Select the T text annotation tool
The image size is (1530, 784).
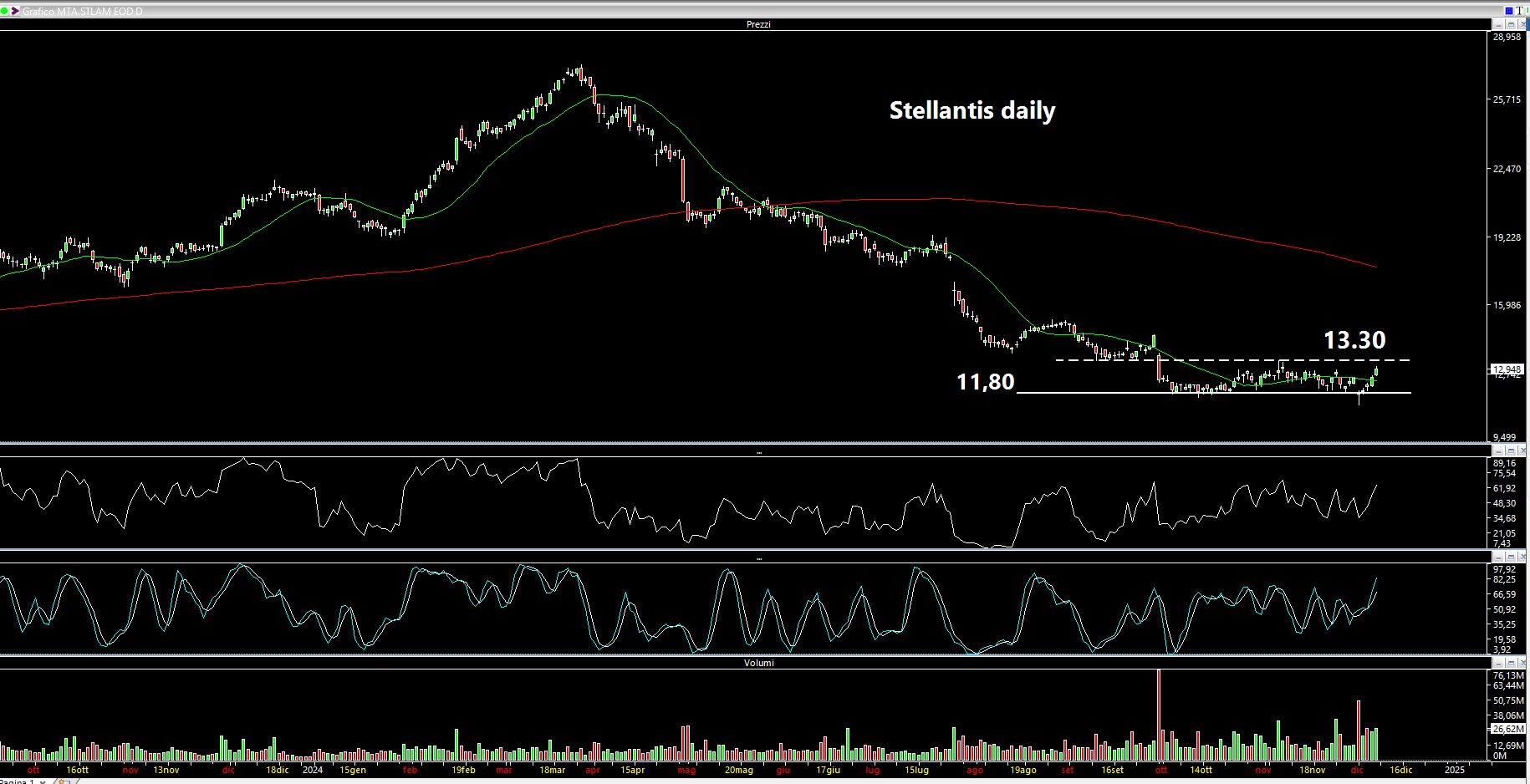[1519, 11]
